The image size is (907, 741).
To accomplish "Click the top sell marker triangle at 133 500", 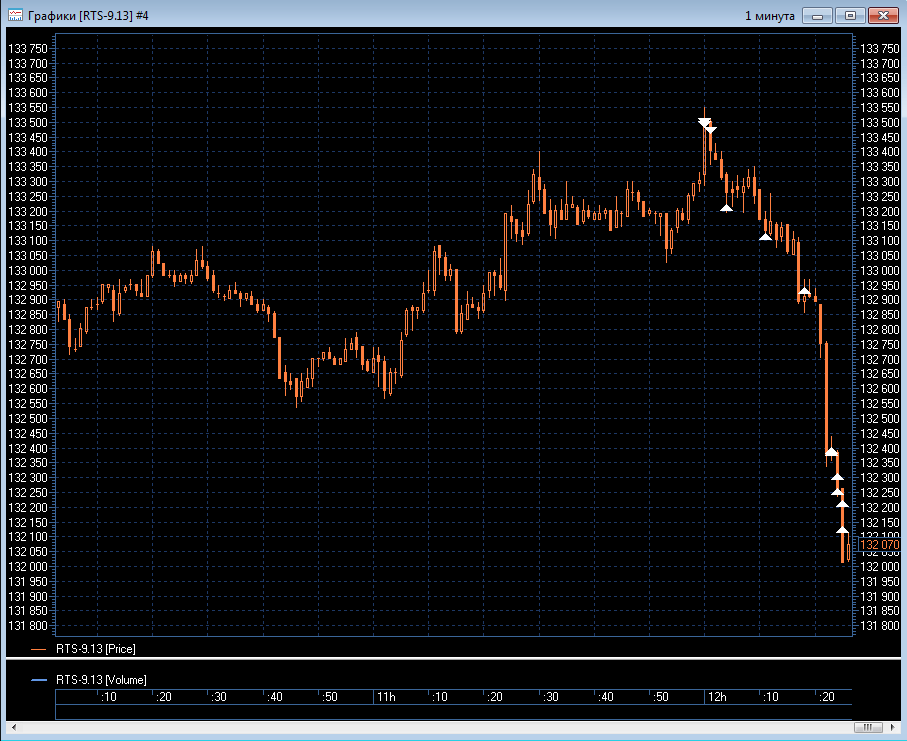I will point(704,123).
